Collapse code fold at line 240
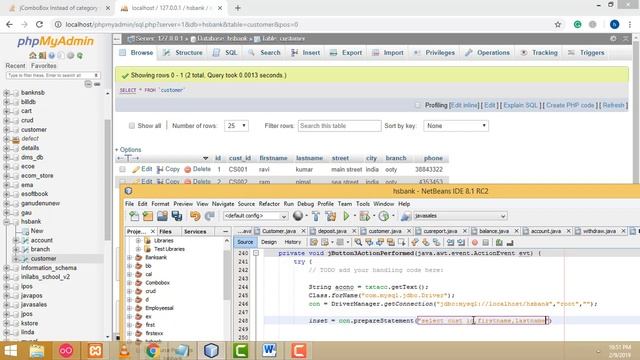640x360 pixels. [256, 253]
